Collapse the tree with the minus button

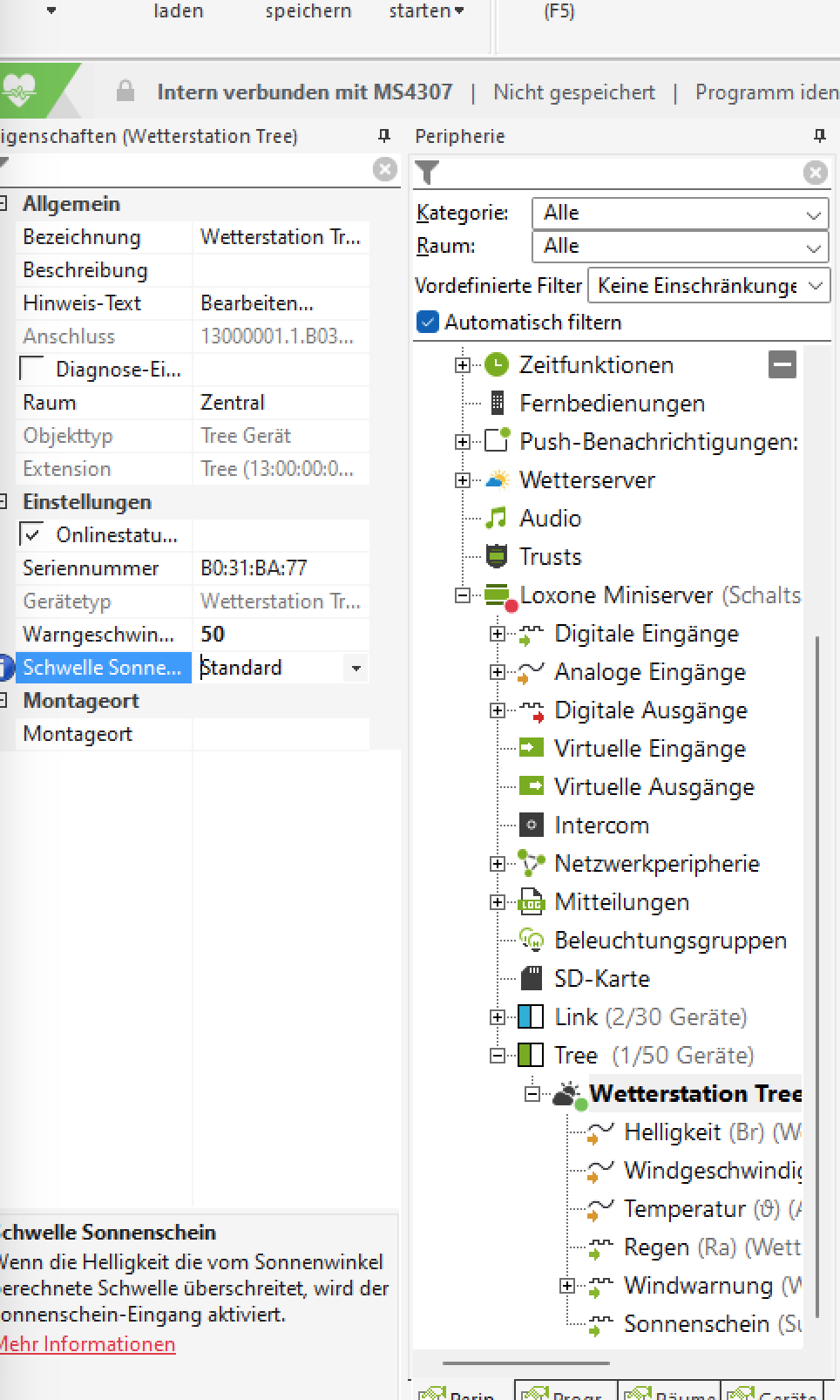[782, 364]
